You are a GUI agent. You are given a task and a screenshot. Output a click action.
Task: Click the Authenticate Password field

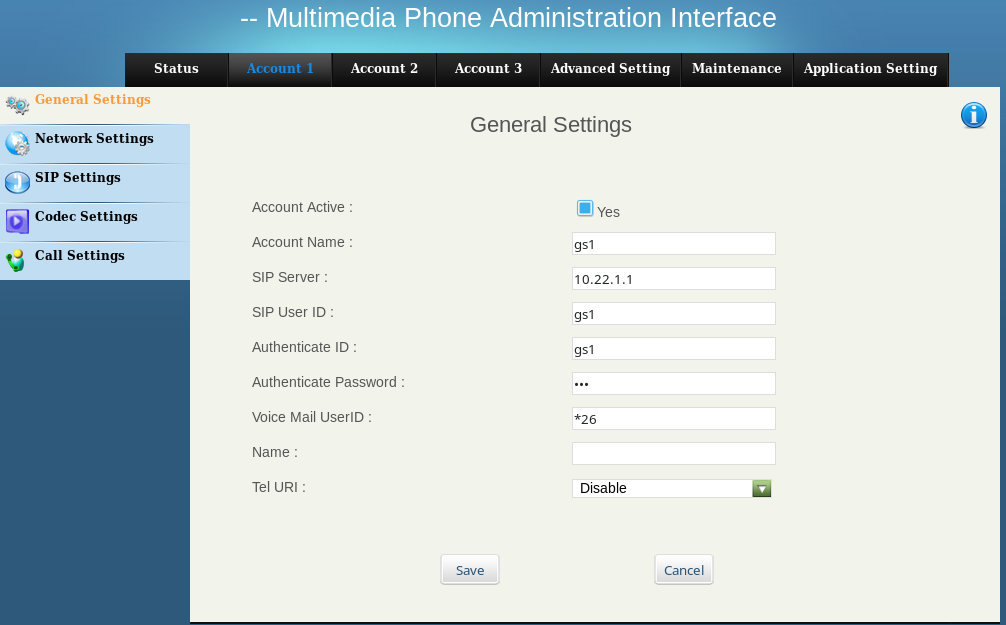673,384
